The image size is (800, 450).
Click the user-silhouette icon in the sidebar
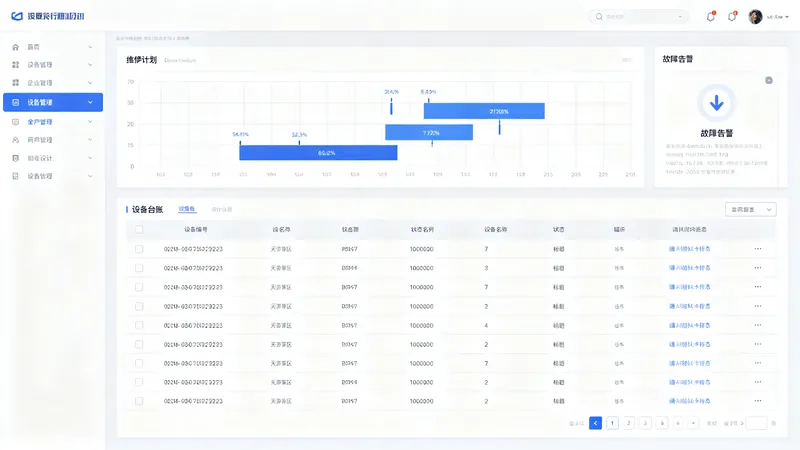[15, 140]
